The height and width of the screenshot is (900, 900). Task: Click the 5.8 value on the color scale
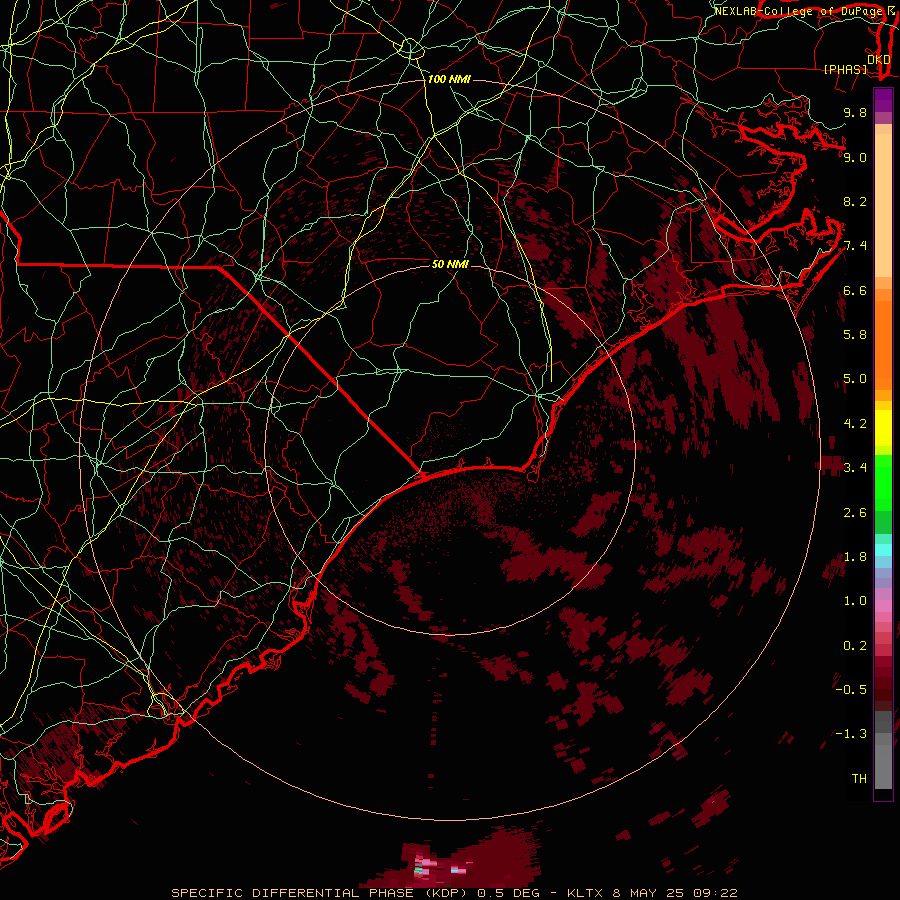point(855,335)
